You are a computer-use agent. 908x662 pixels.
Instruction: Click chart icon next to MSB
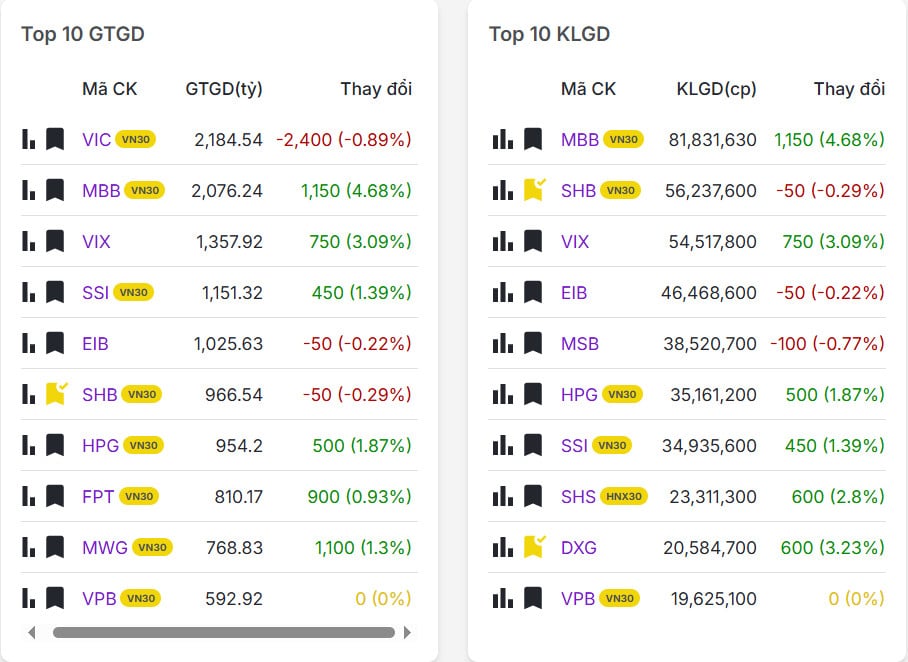click(502, 343)
